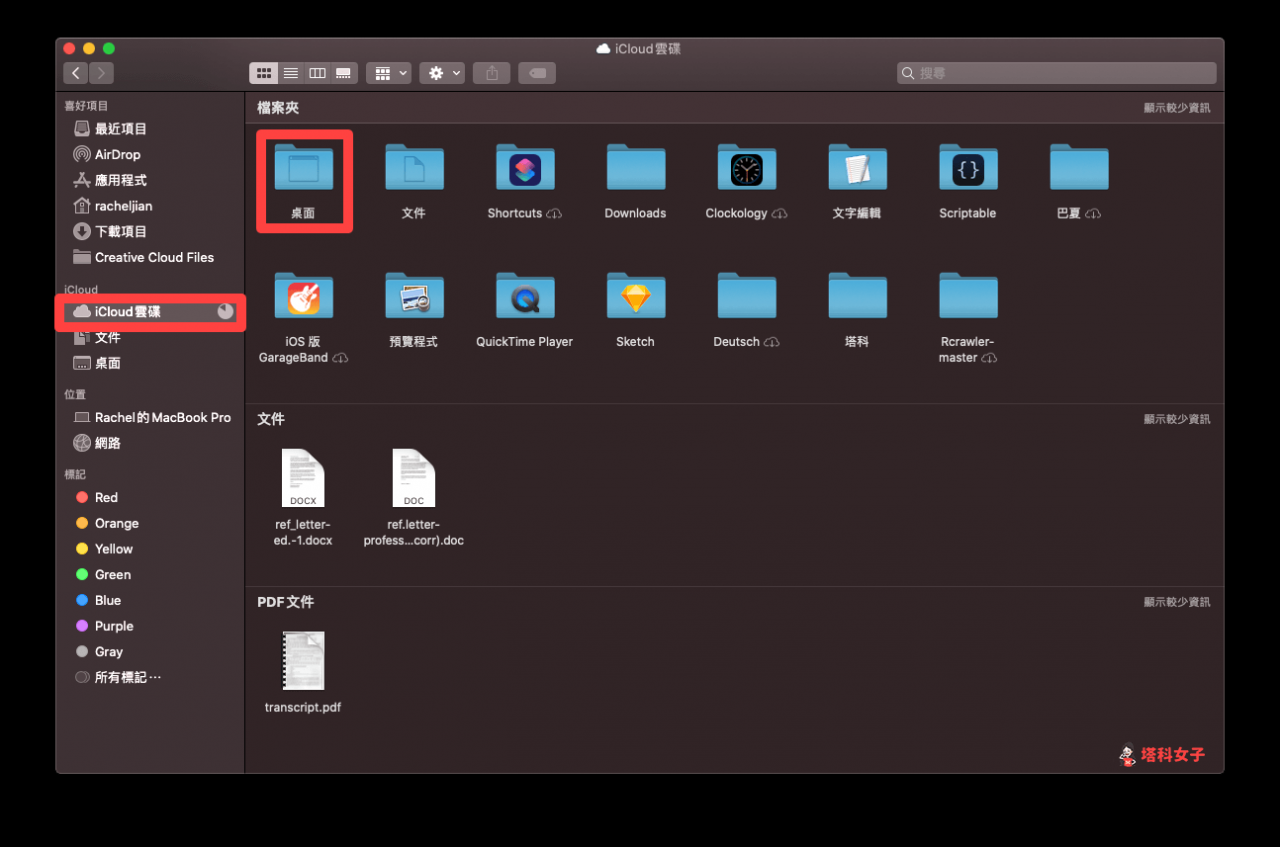Image resolution: width=1280 pixels, height=847 pixels.
Task: Download Shortcuts via its cloud icon
Action: 554,214
